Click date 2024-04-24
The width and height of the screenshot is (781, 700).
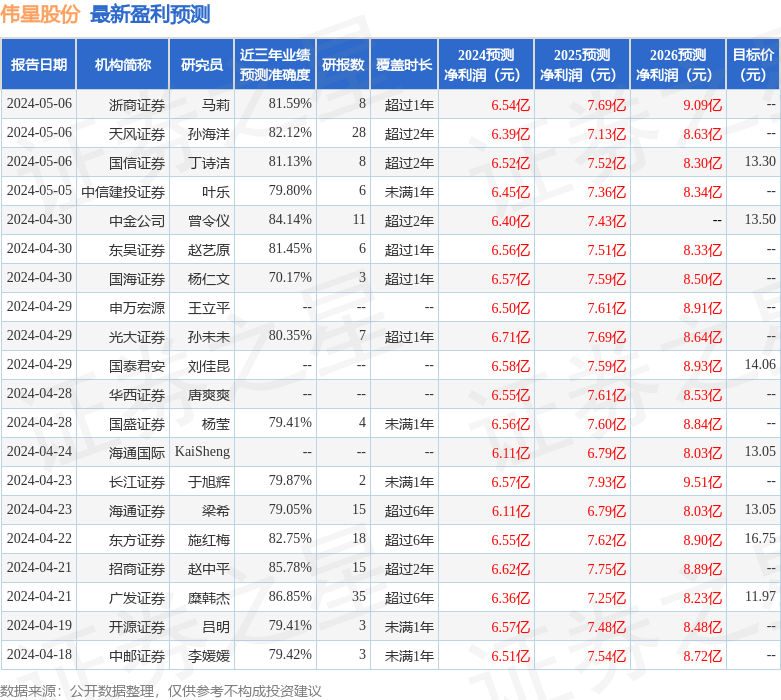coord(39,452)
